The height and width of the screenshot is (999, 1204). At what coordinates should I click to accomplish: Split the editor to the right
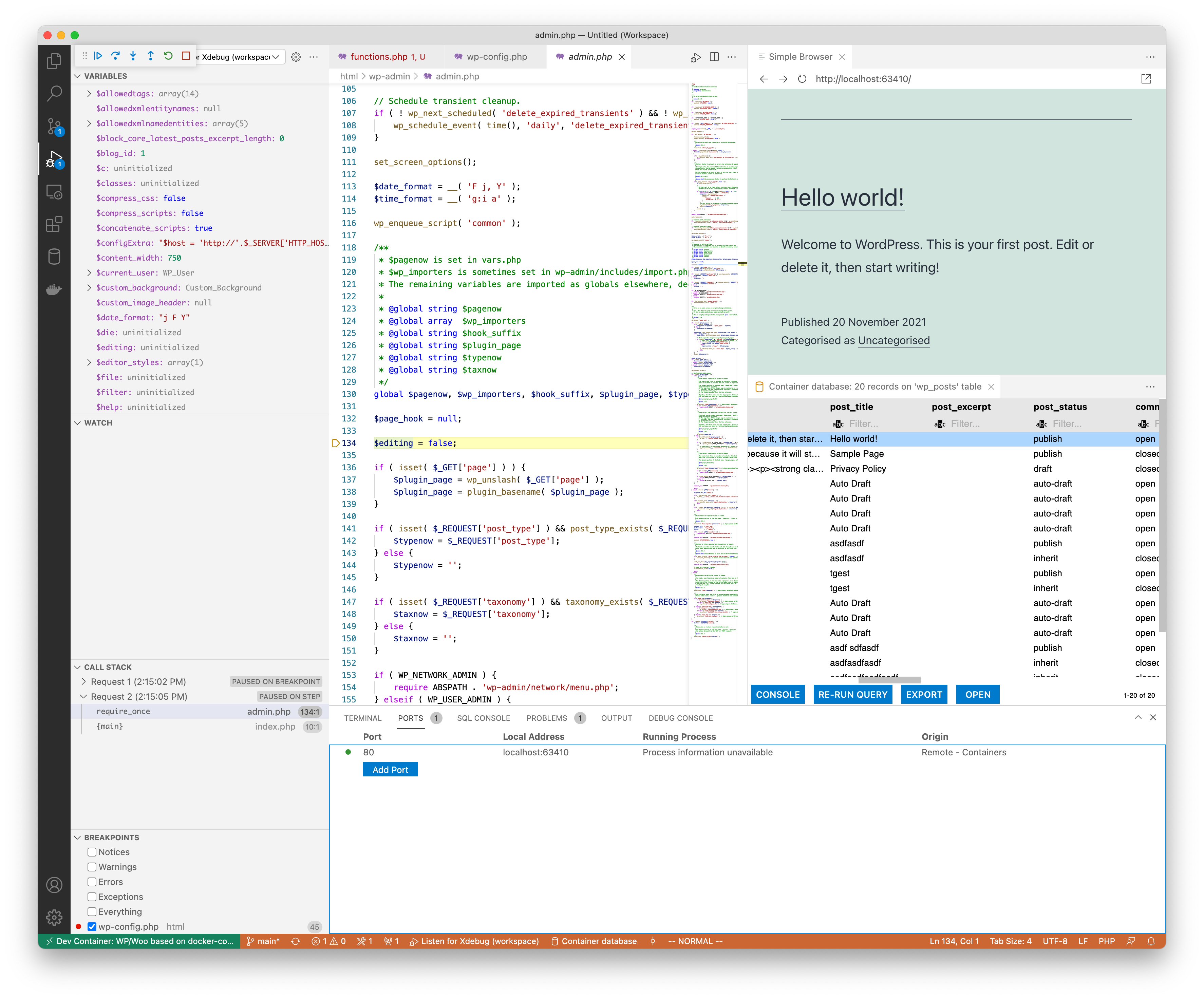tap(714, 57)
